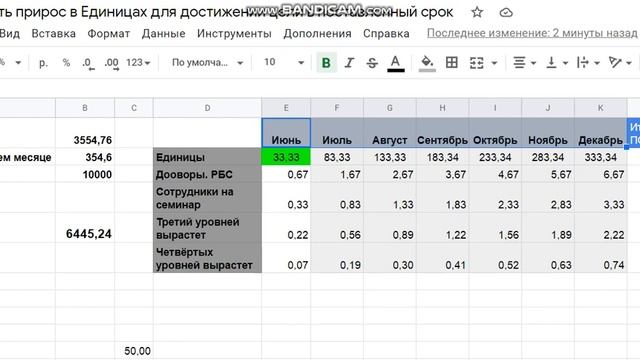Format as currency rubles

(43, 63)
